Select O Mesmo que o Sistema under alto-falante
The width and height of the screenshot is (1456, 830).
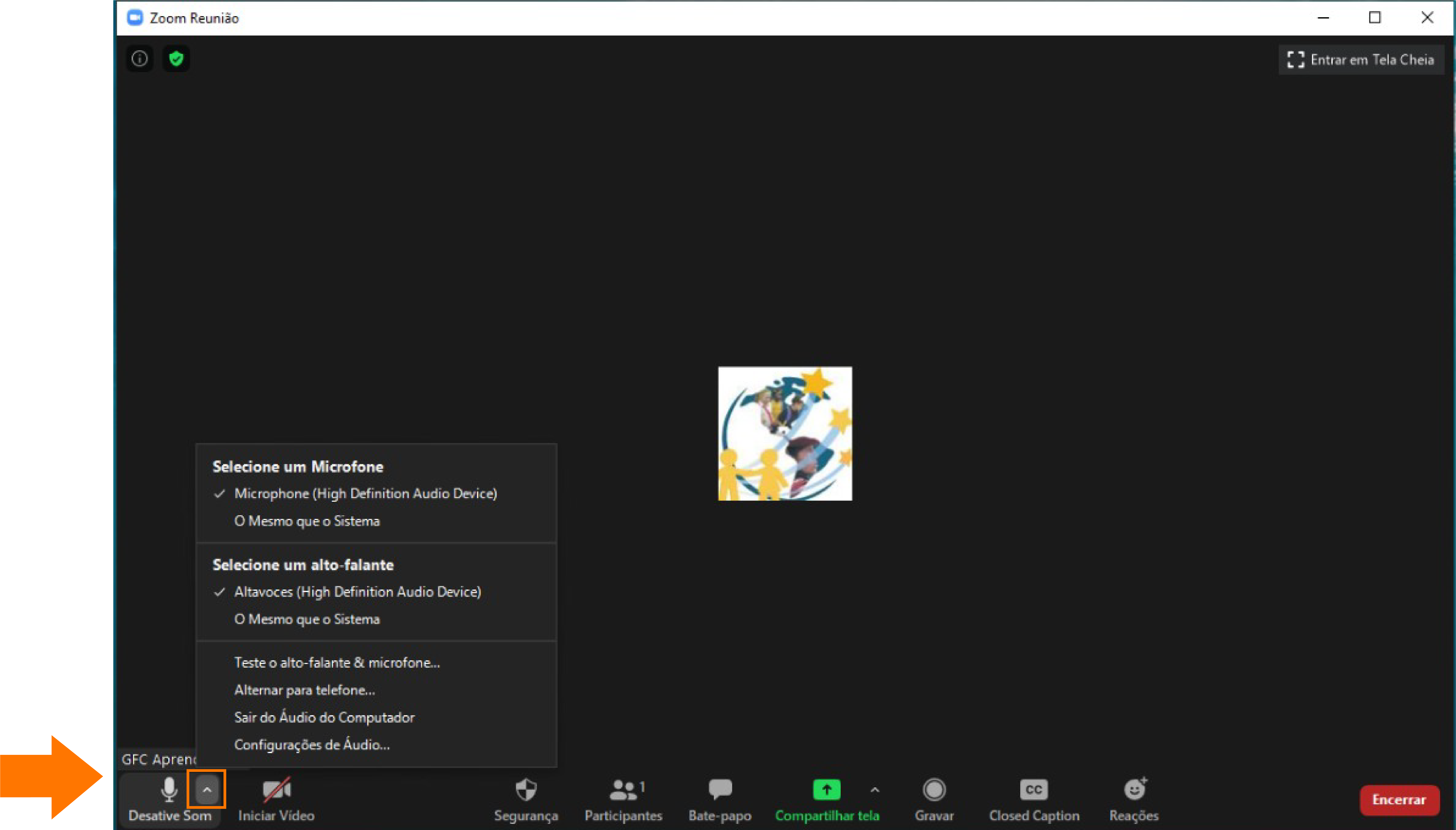click(376, 619)
